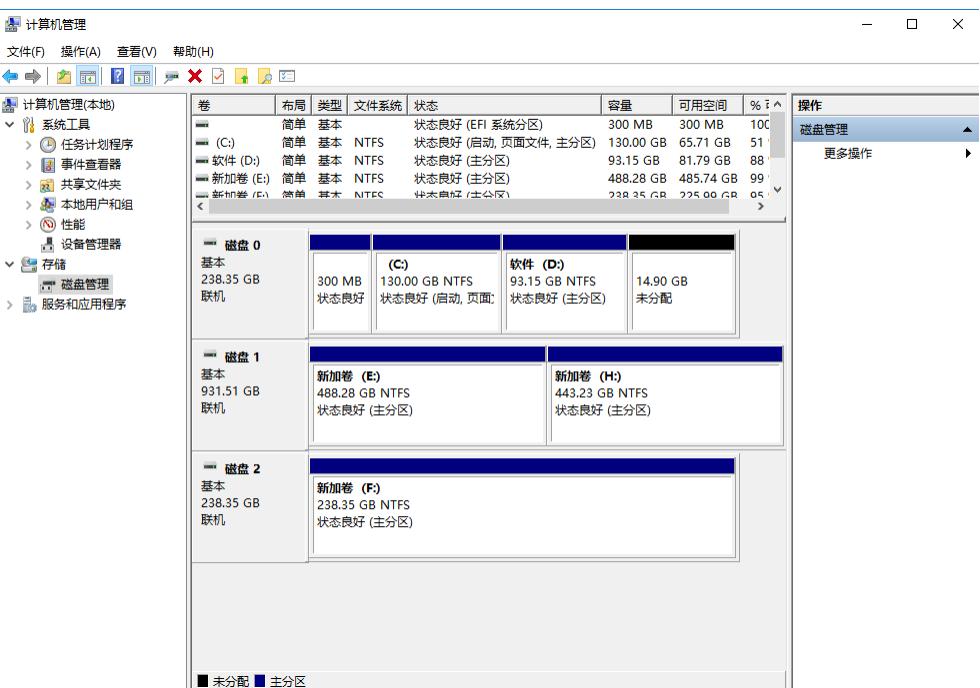This screenshot has width=980, height=688.
Task: Click the red X delete icon on toolbar
Action: coord(196,74)
